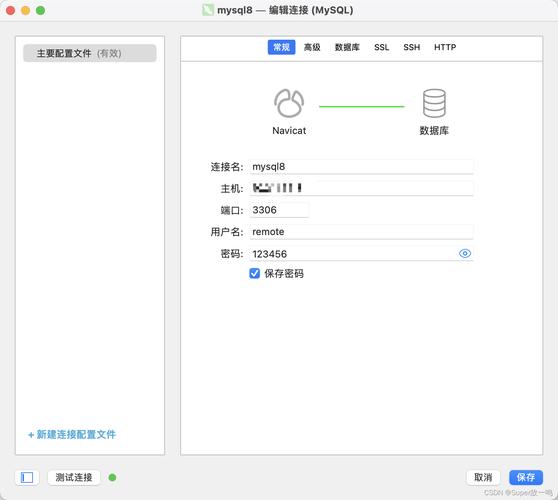Close the window with red button

[11, 10]
